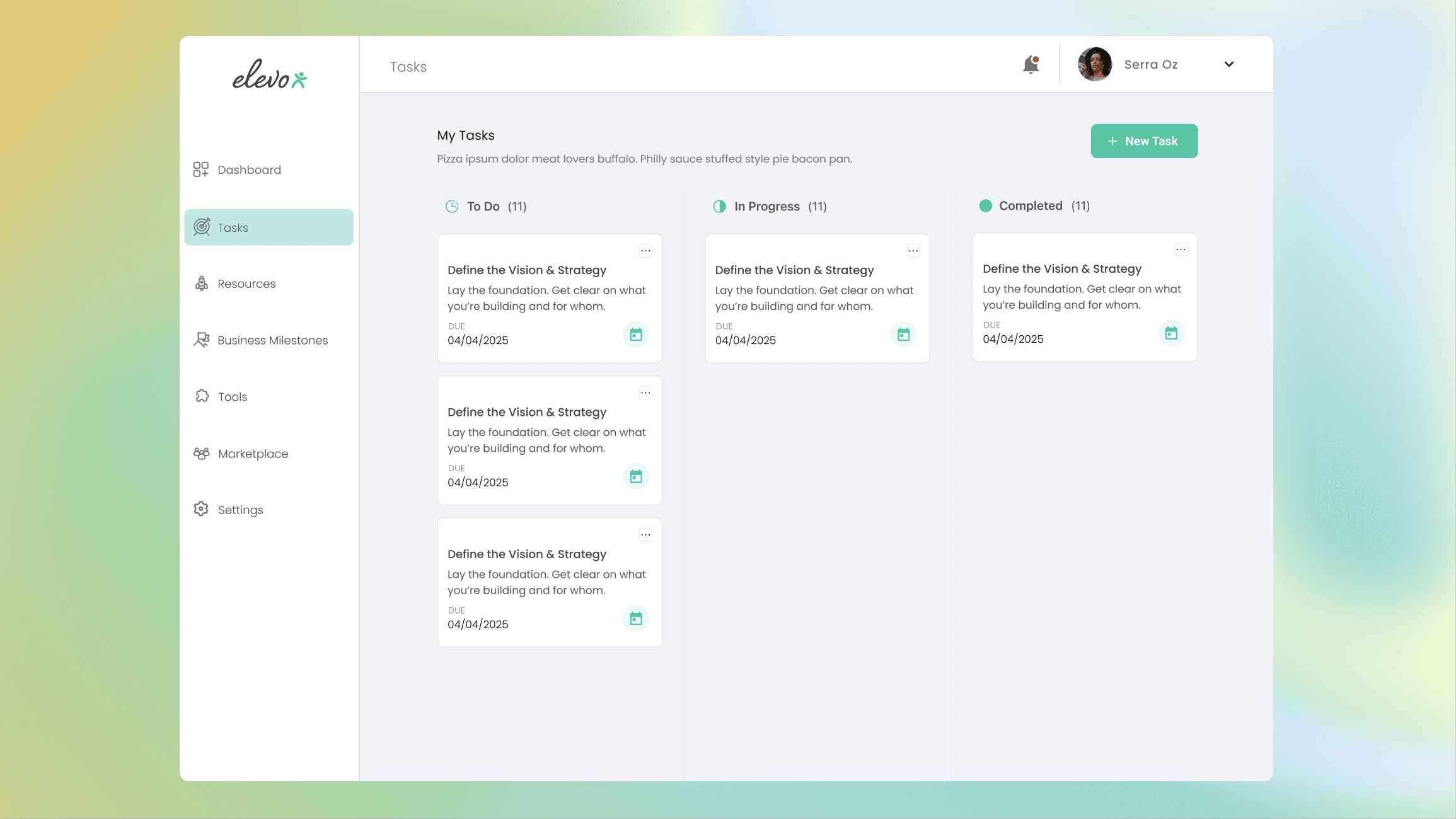1456x819 pixels.
Task: Select the Marketplace people icon
Action: point(201,453)
